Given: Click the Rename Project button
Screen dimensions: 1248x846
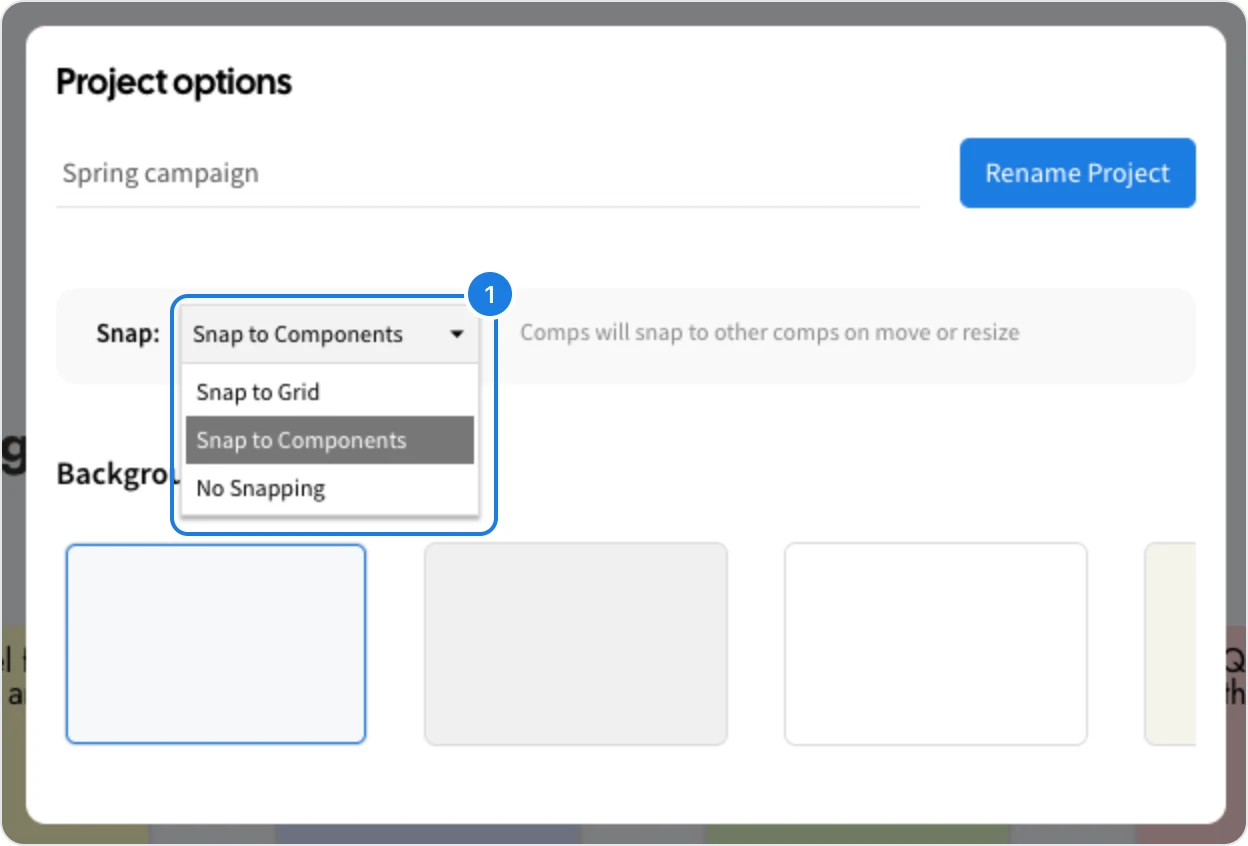Looking at the screenshot, I should [1077, 173].
